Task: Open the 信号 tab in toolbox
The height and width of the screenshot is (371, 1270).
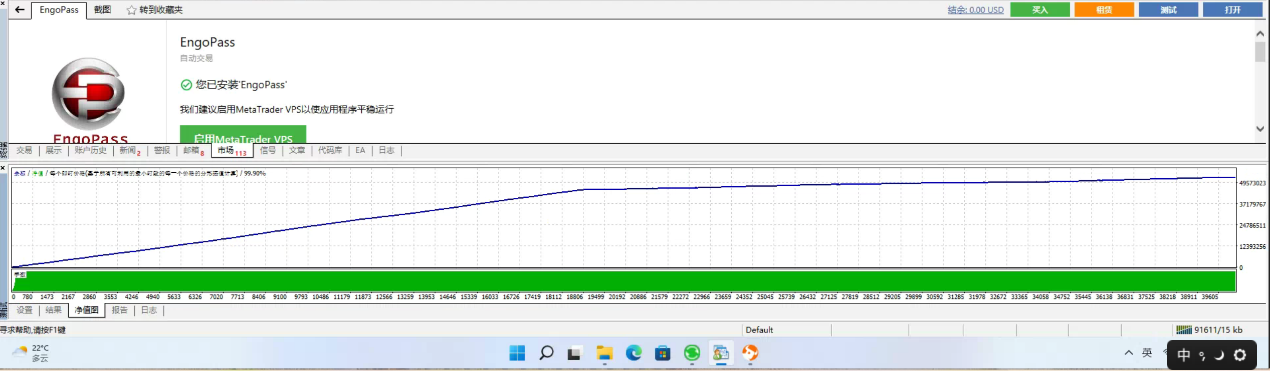Action: click(268, 151)
